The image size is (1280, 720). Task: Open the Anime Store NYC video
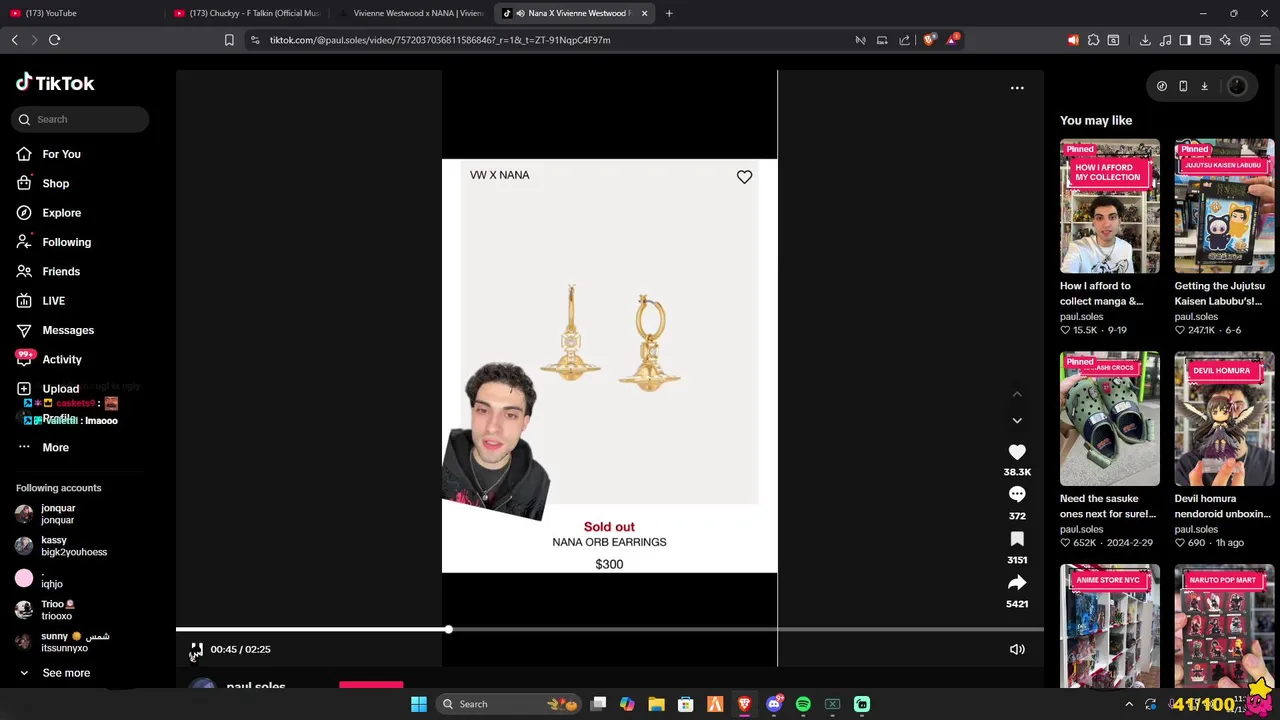tap(1110, 626)
